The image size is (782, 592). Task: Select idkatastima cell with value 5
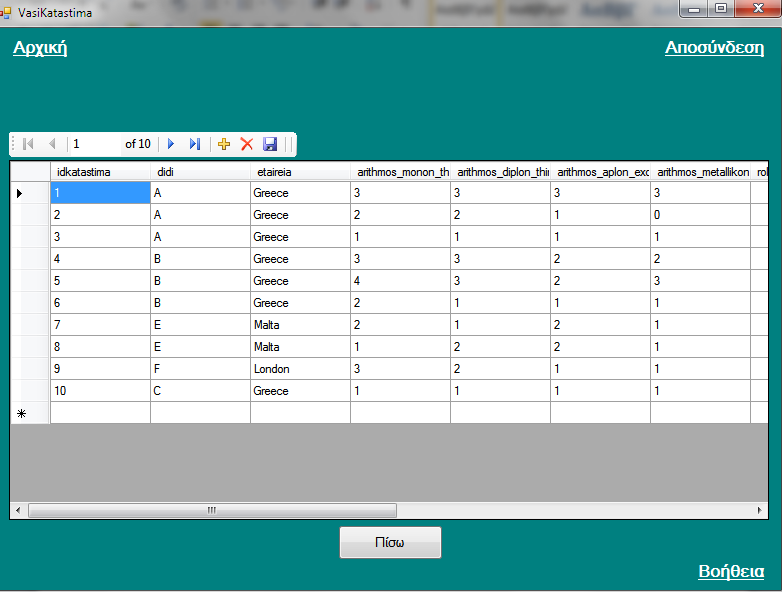100,281
